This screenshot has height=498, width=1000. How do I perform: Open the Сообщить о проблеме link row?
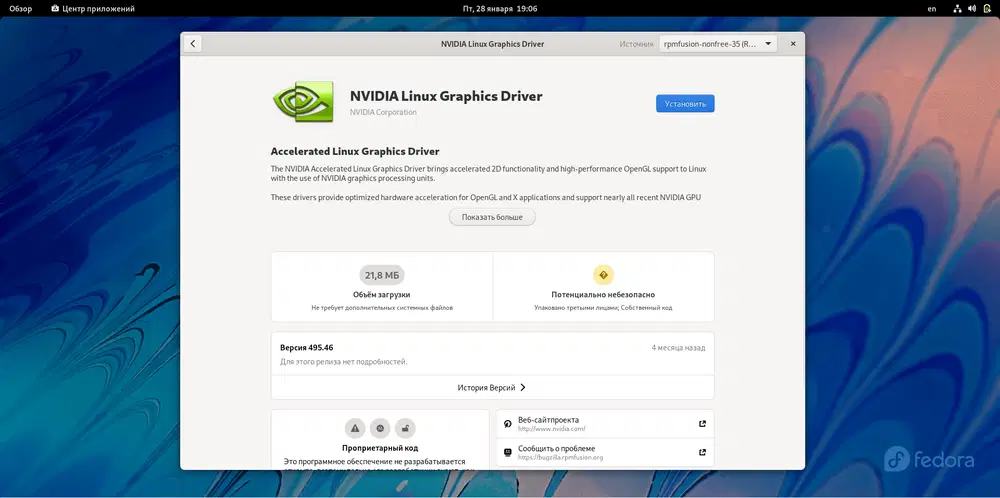(605, 452)
